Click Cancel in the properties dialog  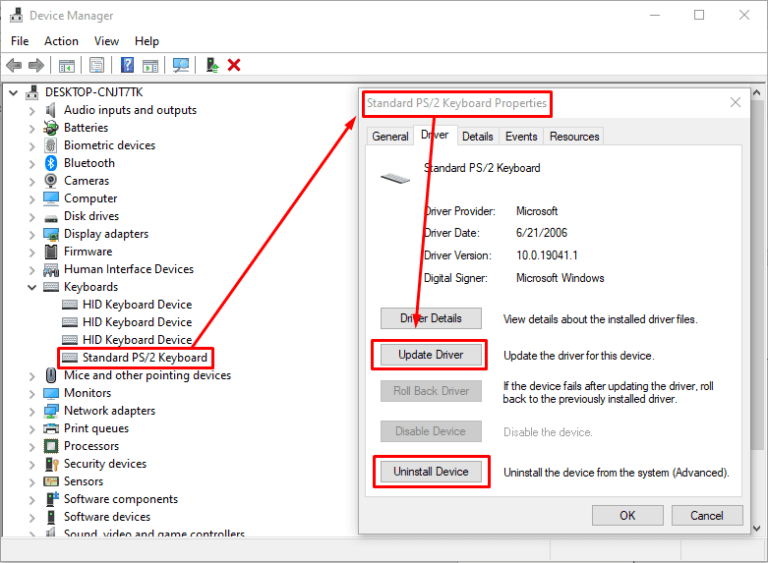click(707, 515)
